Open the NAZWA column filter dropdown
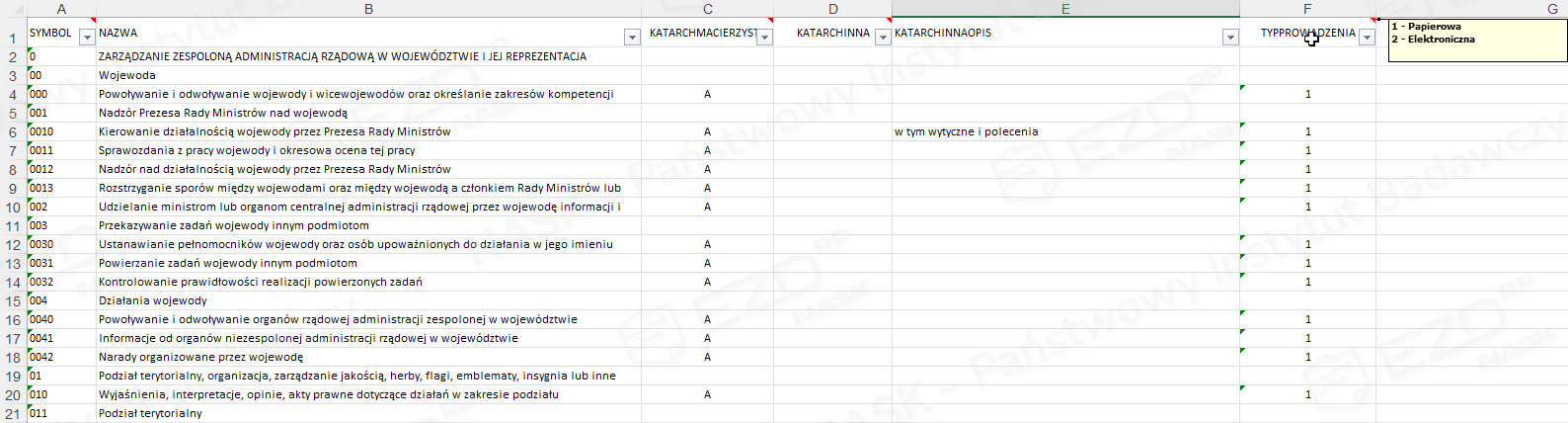1568x423 pixels. pyautogui.click(x=632, y=38)
